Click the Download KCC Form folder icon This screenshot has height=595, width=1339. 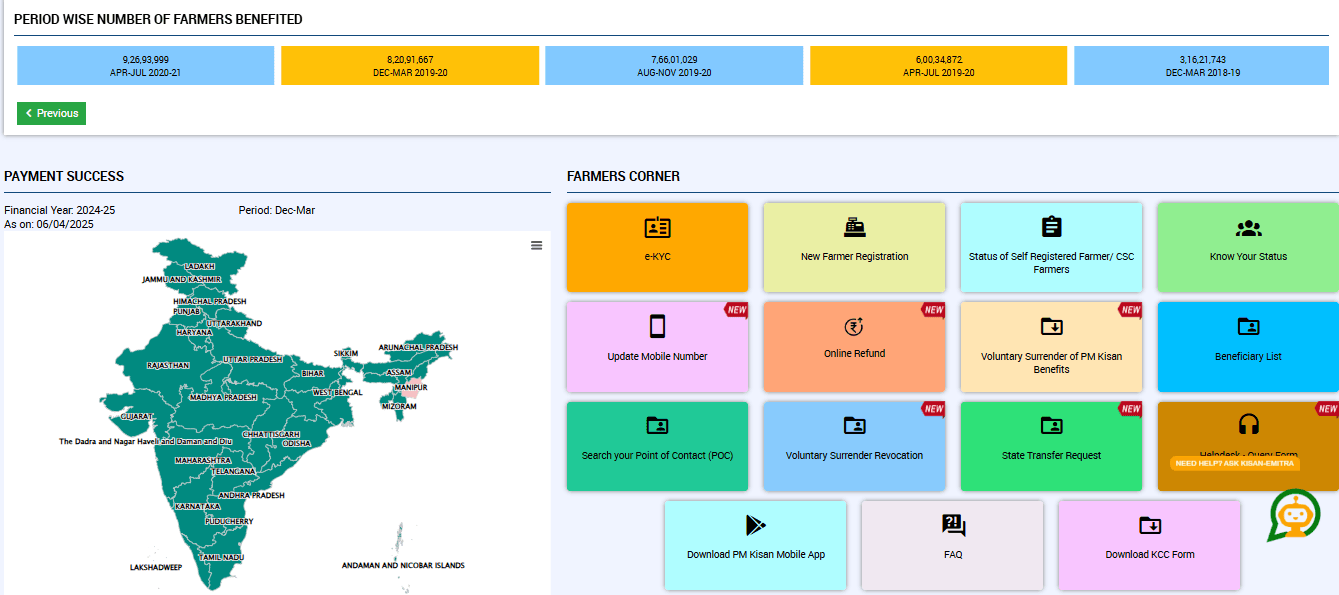tap(1150, 525)
